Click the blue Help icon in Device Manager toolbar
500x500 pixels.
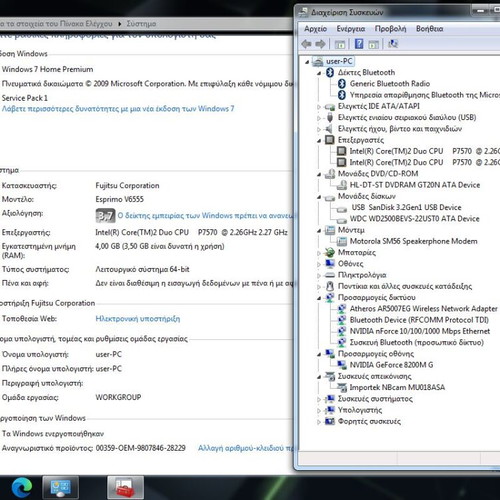point(359,44)
